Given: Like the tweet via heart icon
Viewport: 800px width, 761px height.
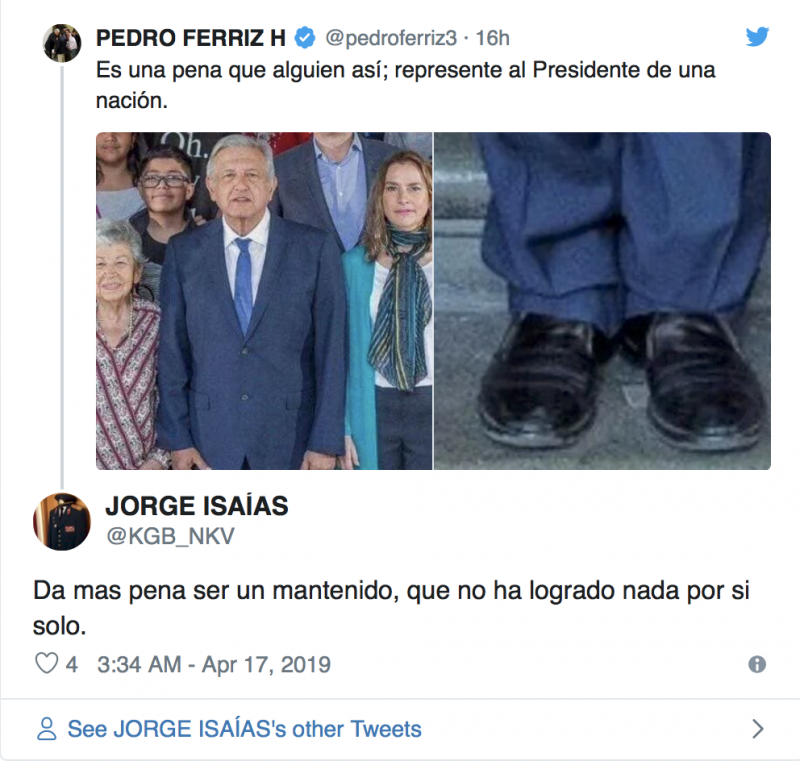Looking at the screenshot, I should pos(46,664).
